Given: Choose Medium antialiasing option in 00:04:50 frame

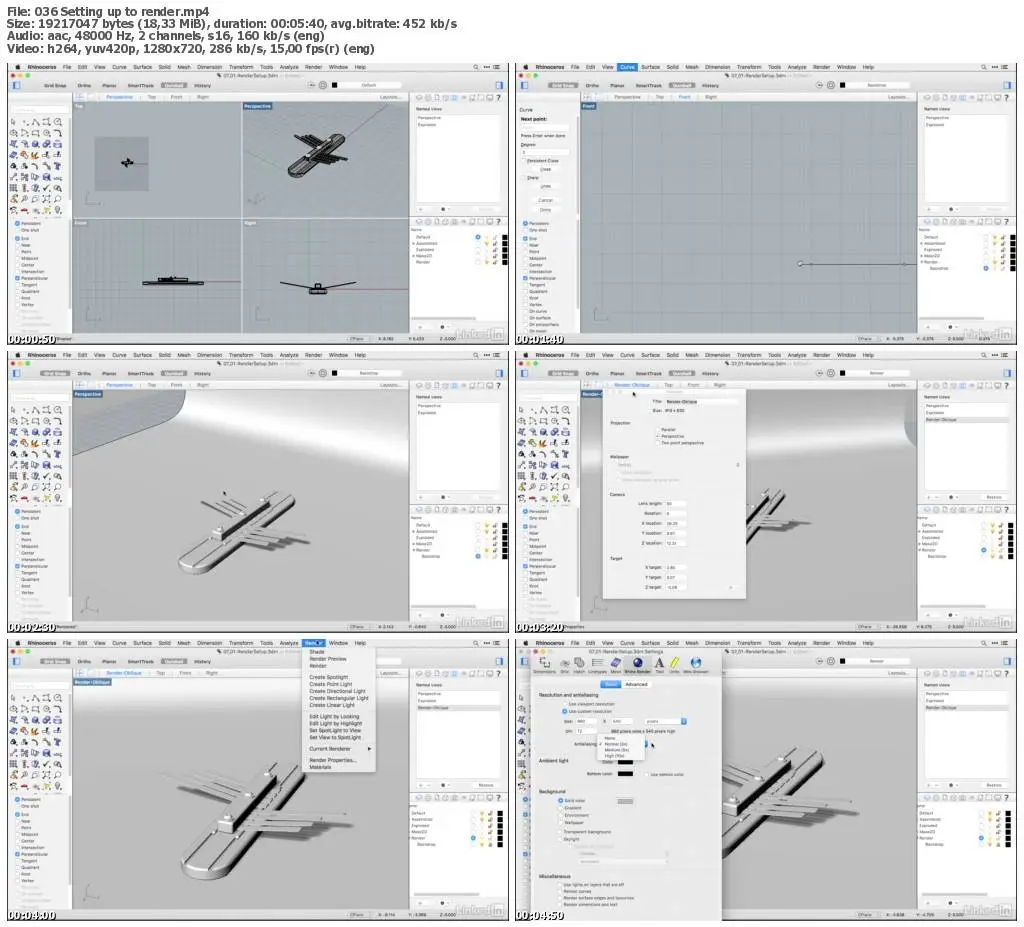Looking at the screenshot, I should pos(618,750).
